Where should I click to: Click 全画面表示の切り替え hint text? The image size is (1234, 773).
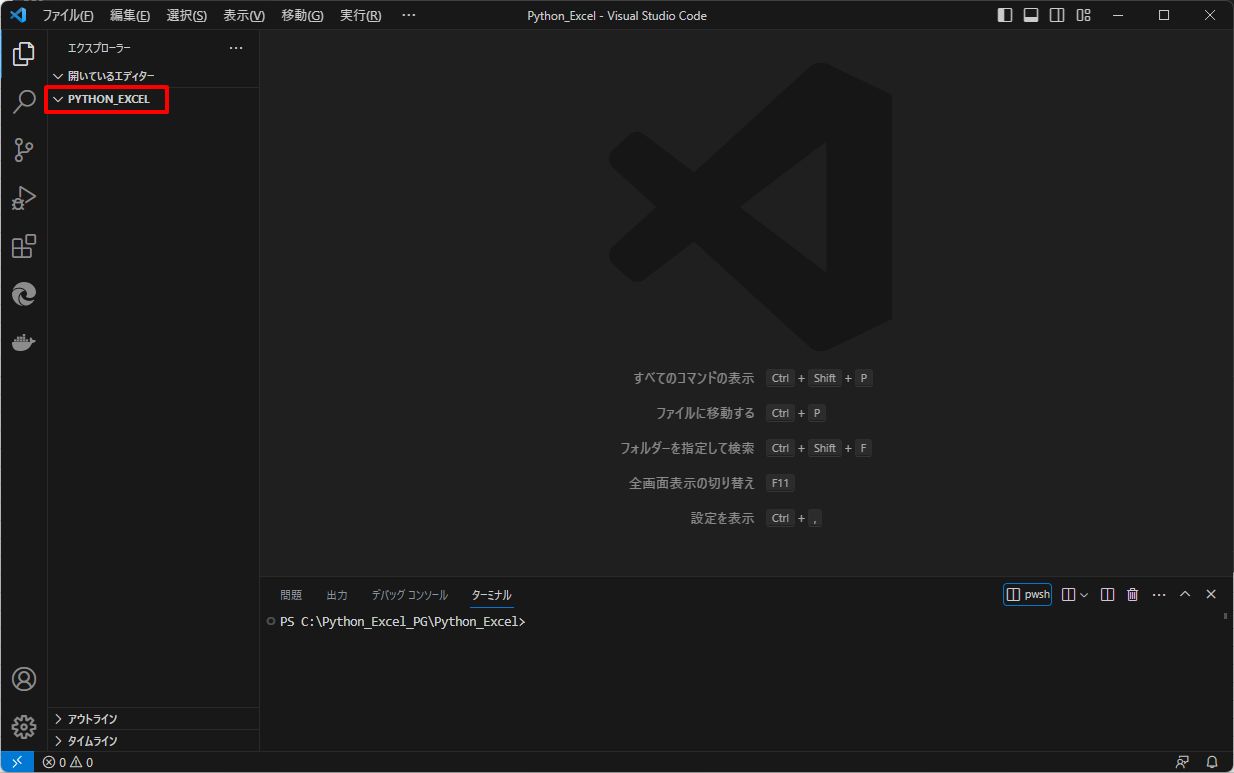(692, 483)
